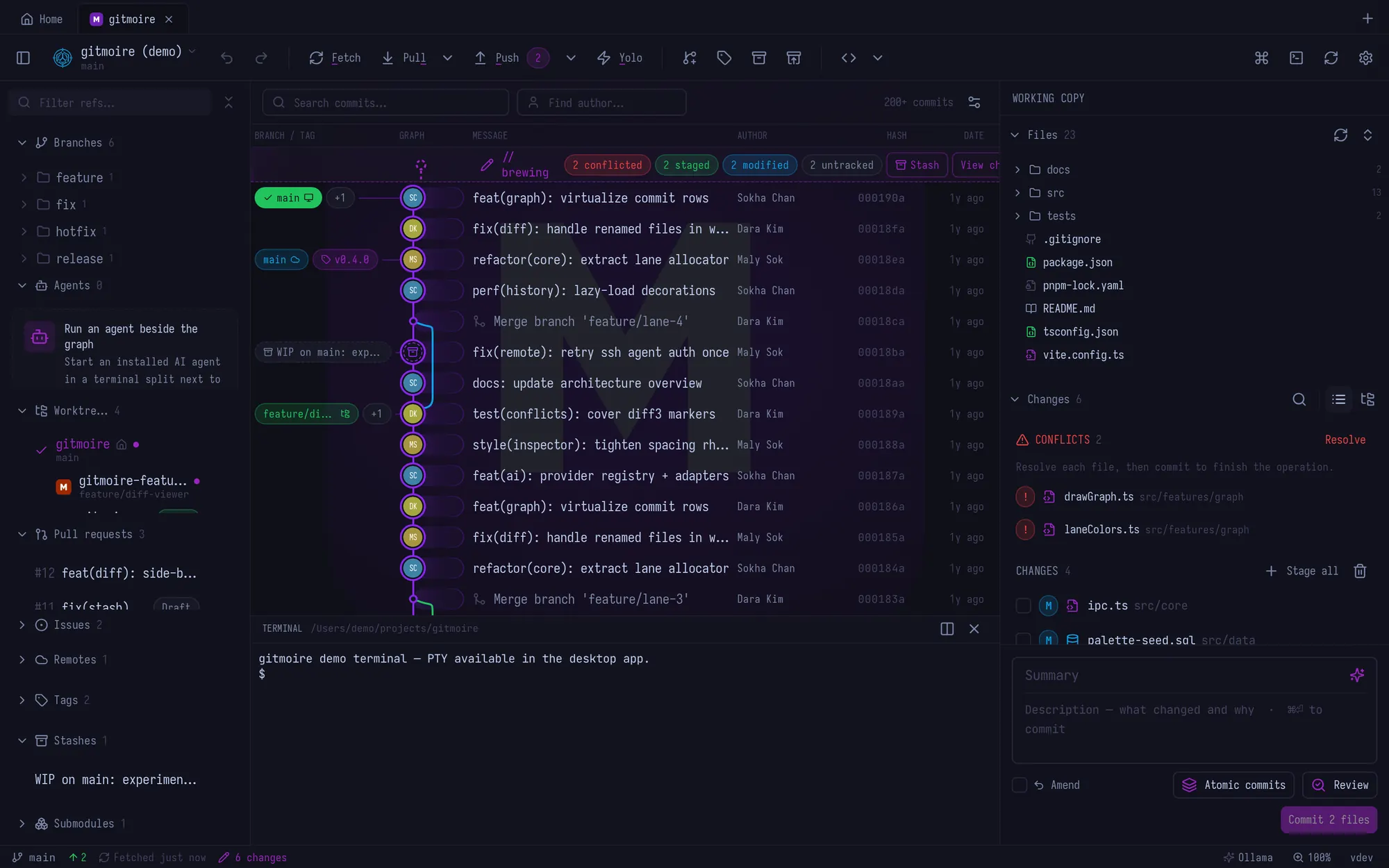The image size is (1389, 868).
Task: Focus the Search commits field
Action: tap(385, 102)
